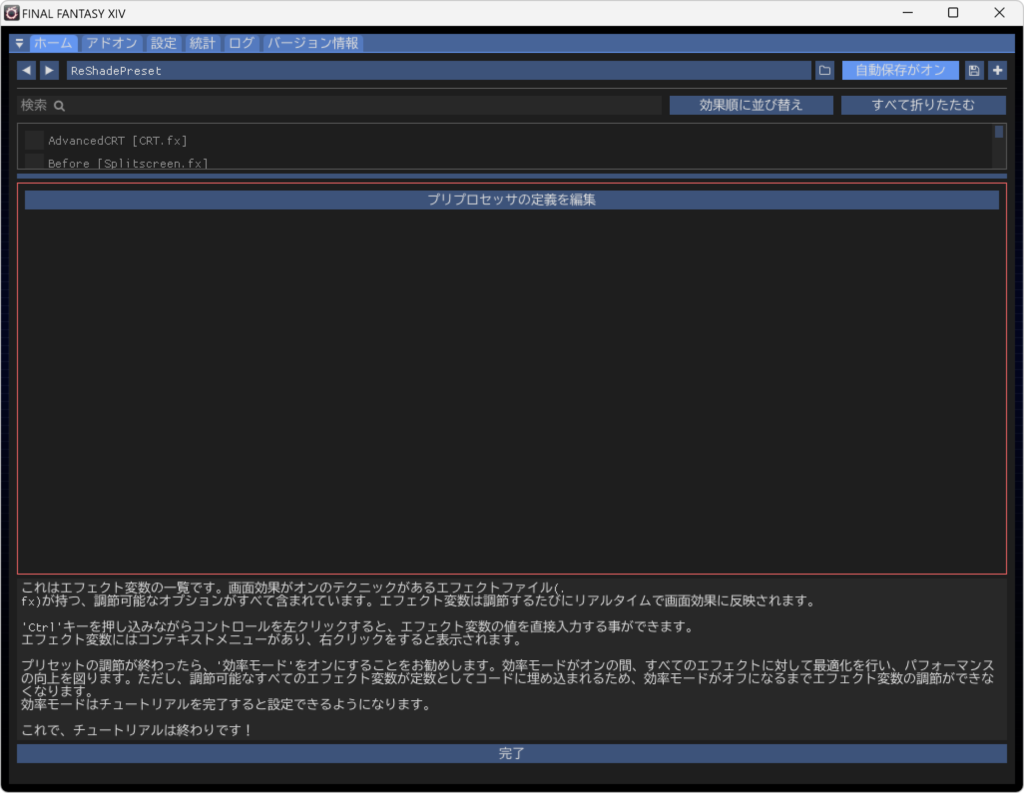
Task: Expand the Before Splitscreen.fx entry
Action: 130,163
